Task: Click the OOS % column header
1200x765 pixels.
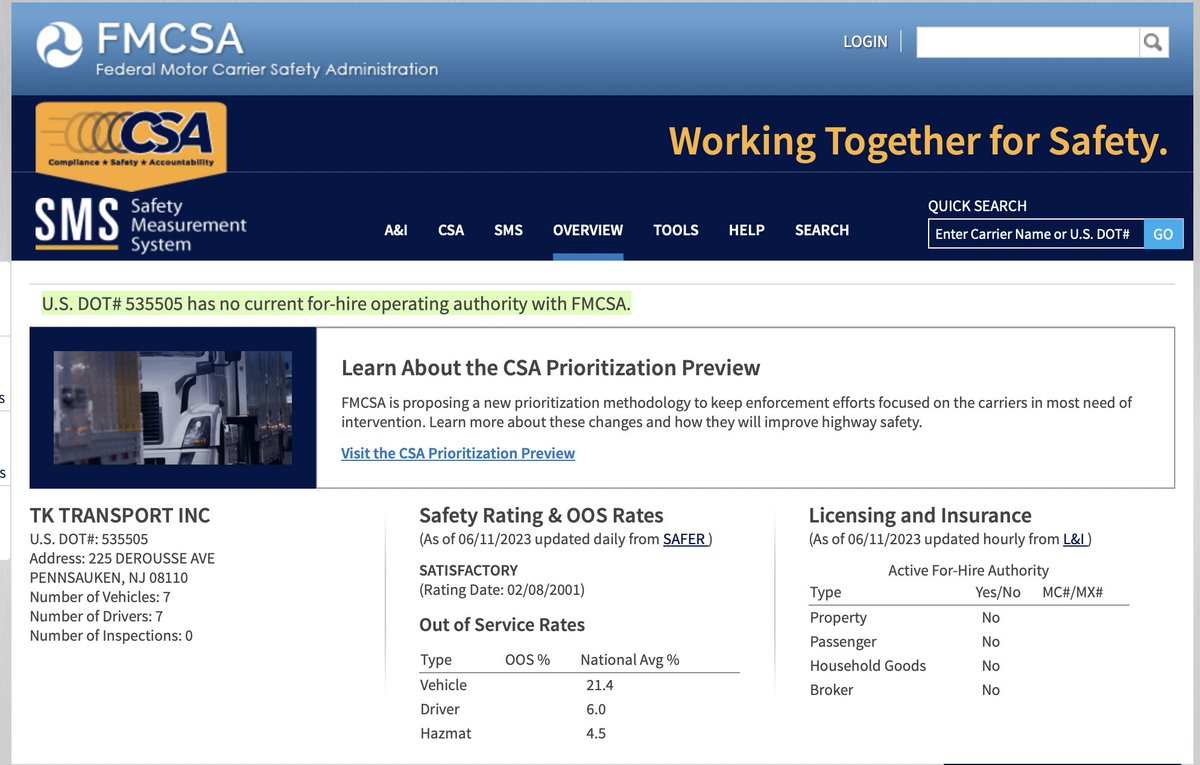Action: point(528,660)
